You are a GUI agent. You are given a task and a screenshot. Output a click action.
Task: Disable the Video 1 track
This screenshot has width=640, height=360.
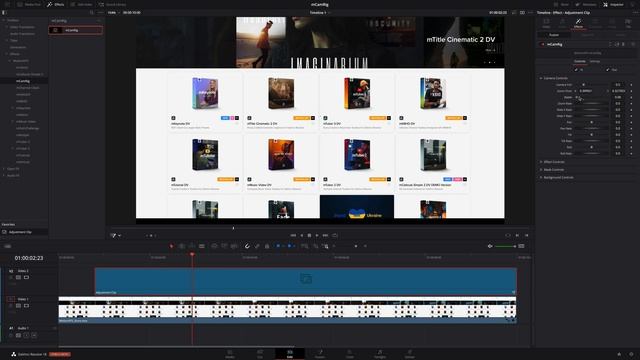[26, 306]
